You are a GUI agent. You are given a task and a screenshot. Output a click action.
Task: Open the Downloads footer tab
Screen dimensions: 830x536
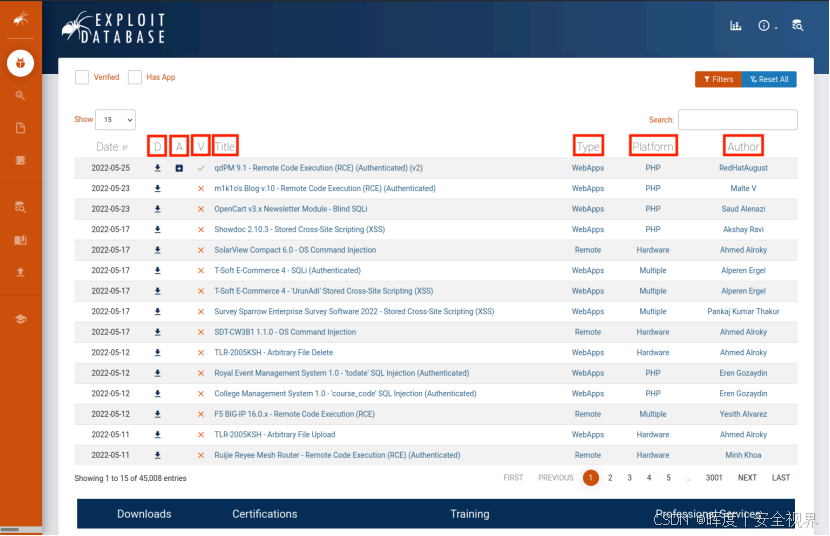(144, 514)
